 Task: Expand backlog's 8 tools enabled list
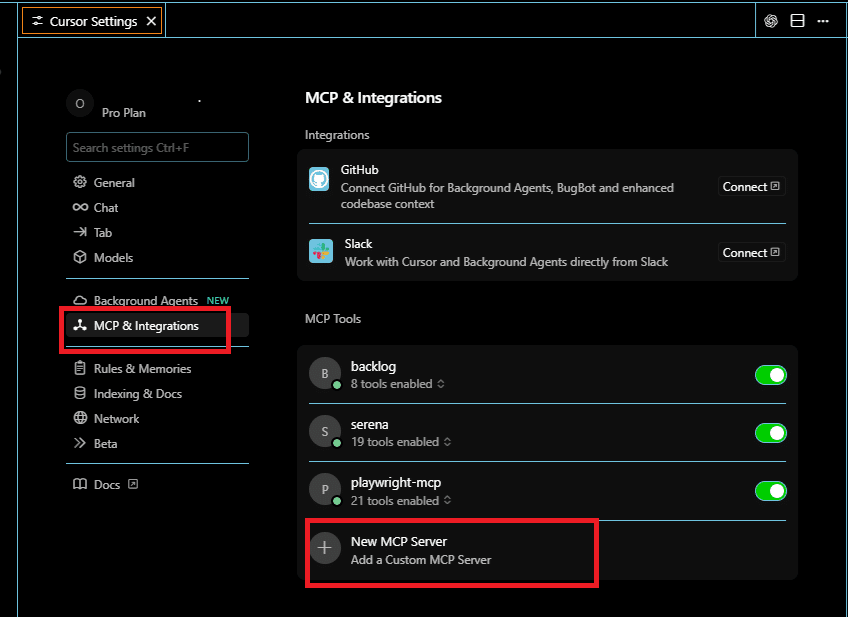397,384
